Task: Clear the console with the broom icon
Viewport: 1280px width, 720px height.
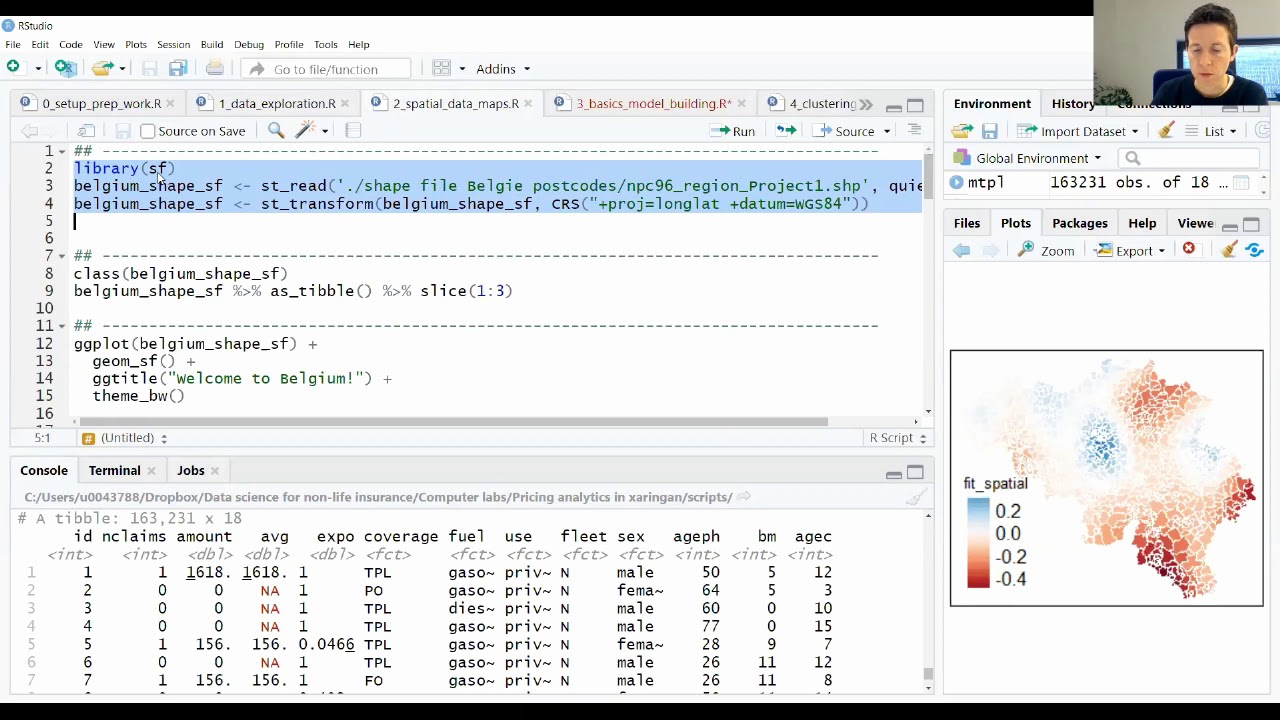Action: point(915,497)
